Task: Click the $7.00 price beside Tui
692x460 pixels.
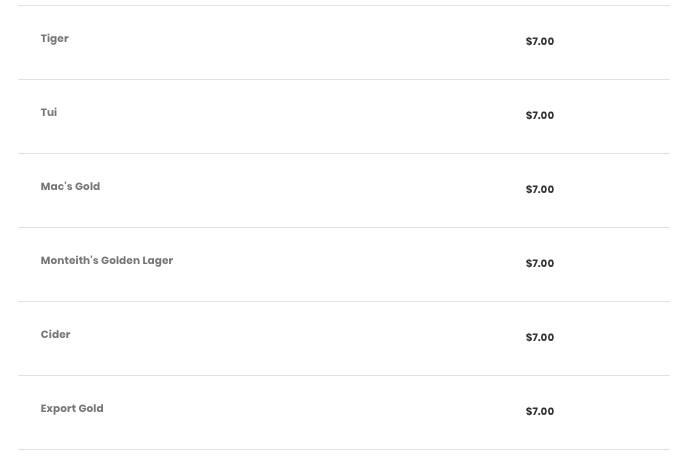Action: 539,116
